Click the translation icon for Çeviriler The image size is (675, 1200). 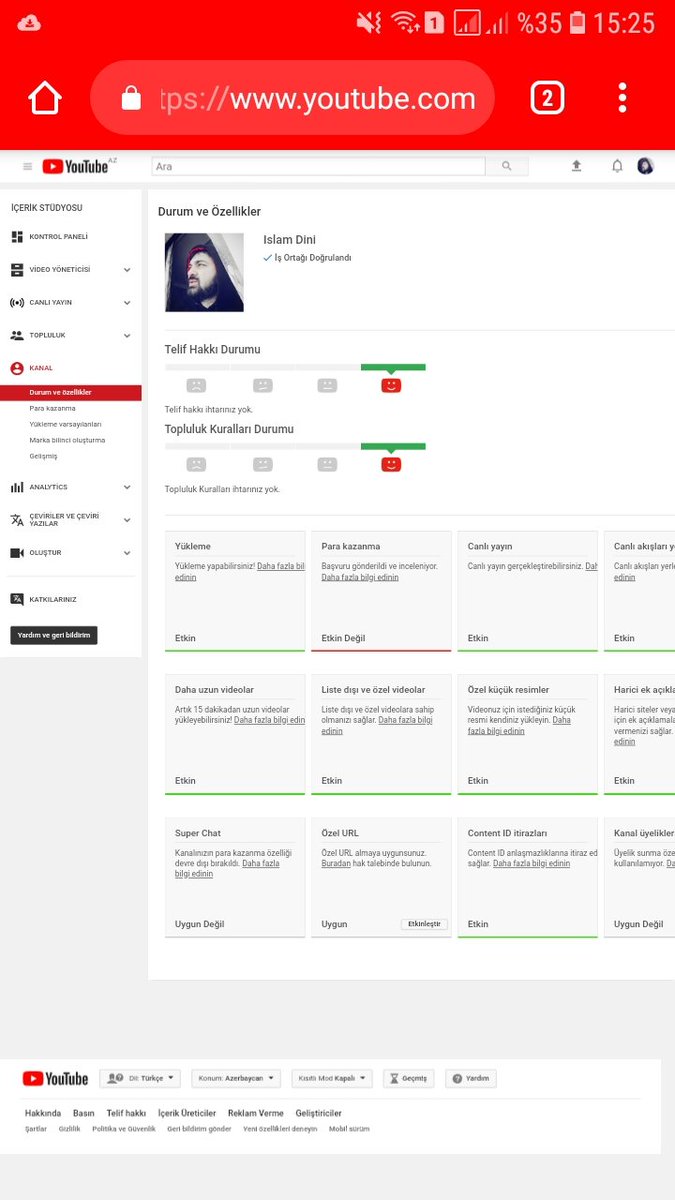17,520
